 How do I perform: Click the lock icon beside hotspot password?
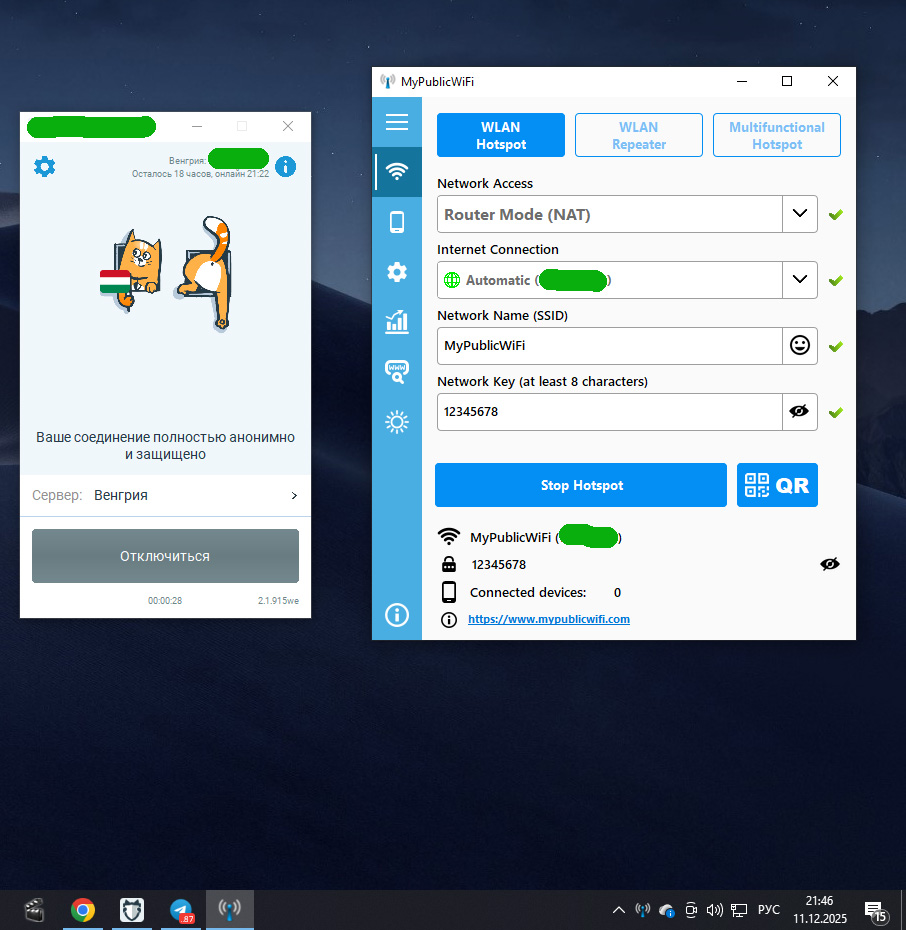click(x=449, y=564)
